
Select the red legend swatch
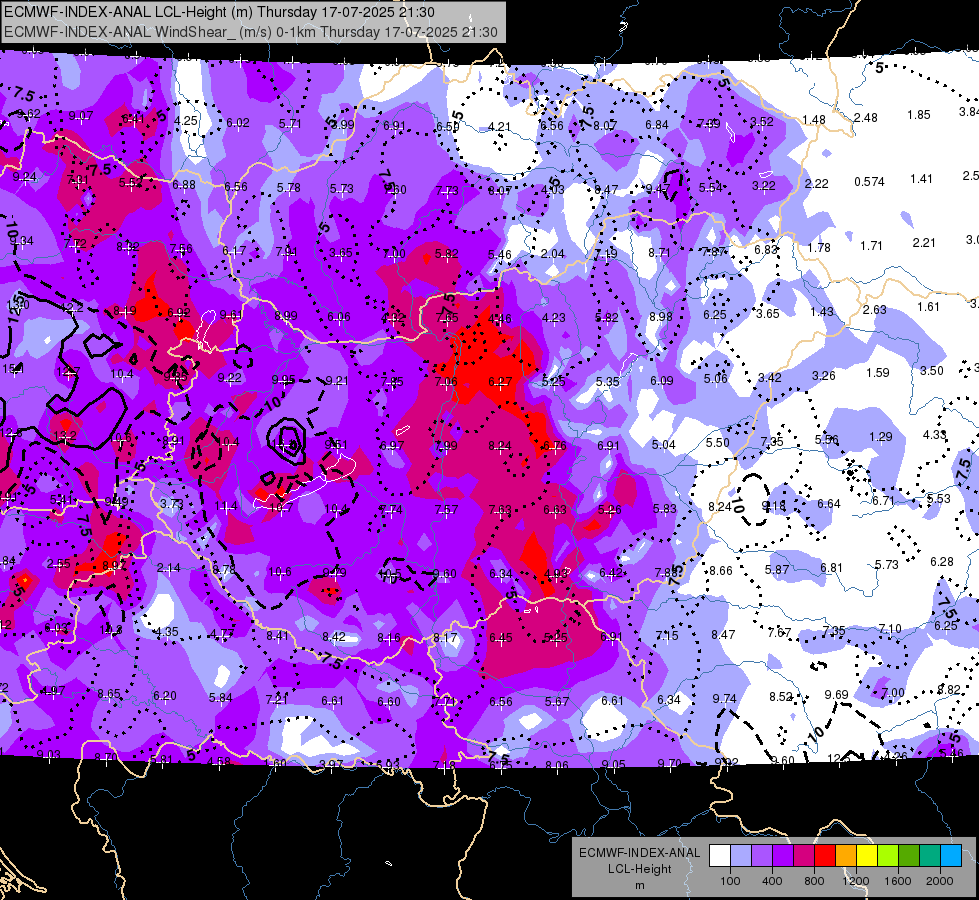click(825, 856)
